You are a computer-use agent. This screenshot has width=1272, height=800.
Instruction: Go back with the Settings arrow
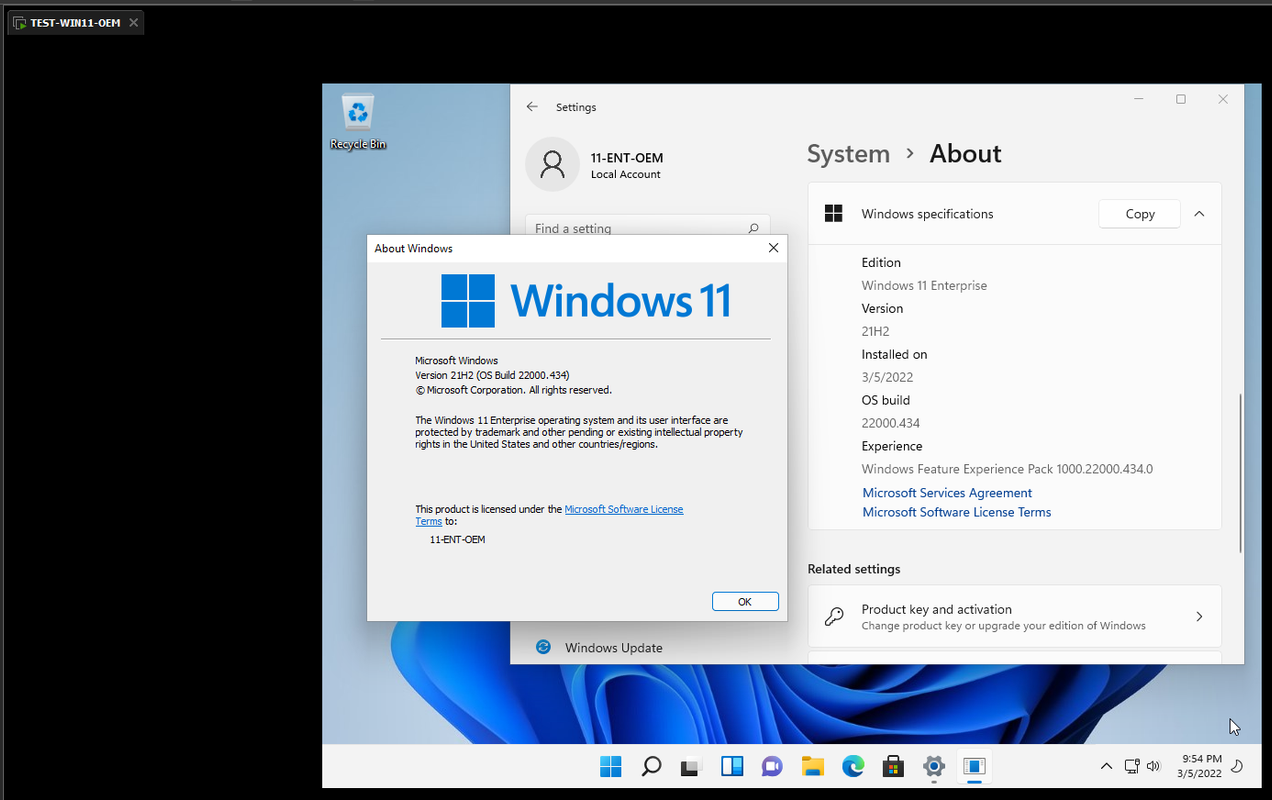point(532,107)
